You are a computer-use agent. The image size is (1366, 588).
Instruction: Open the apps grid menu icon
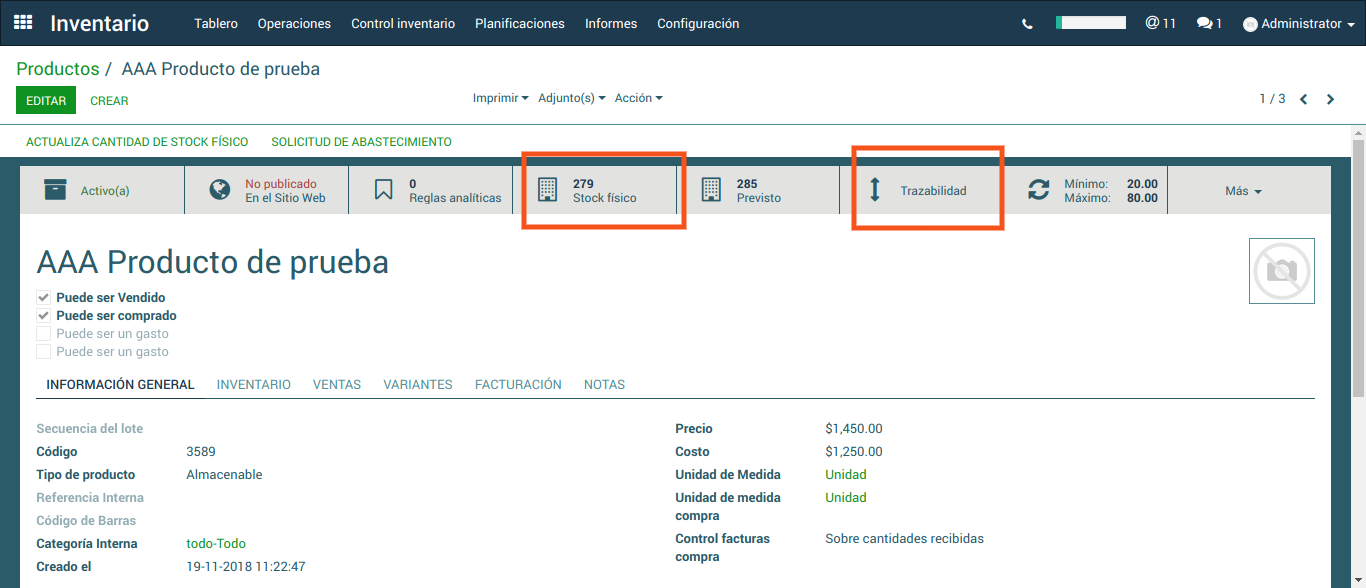23,23
